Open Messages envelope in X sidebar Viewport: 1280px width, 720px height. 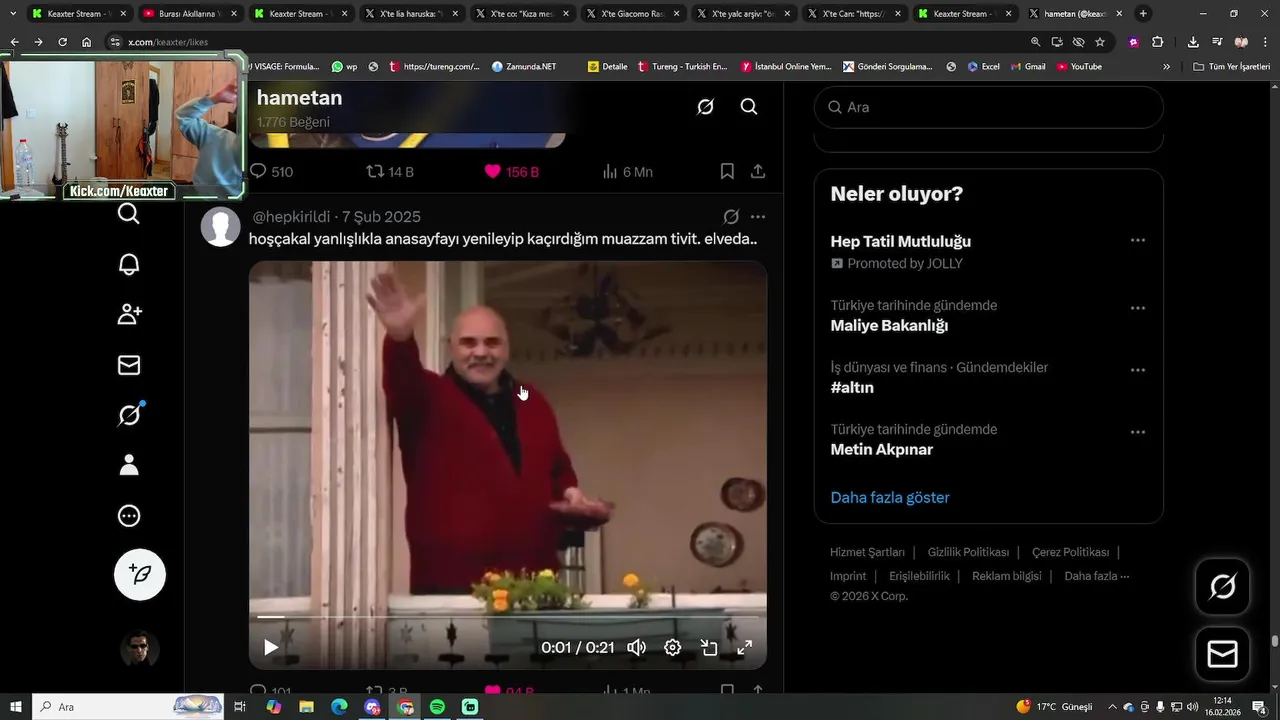(x=129, y=365)
